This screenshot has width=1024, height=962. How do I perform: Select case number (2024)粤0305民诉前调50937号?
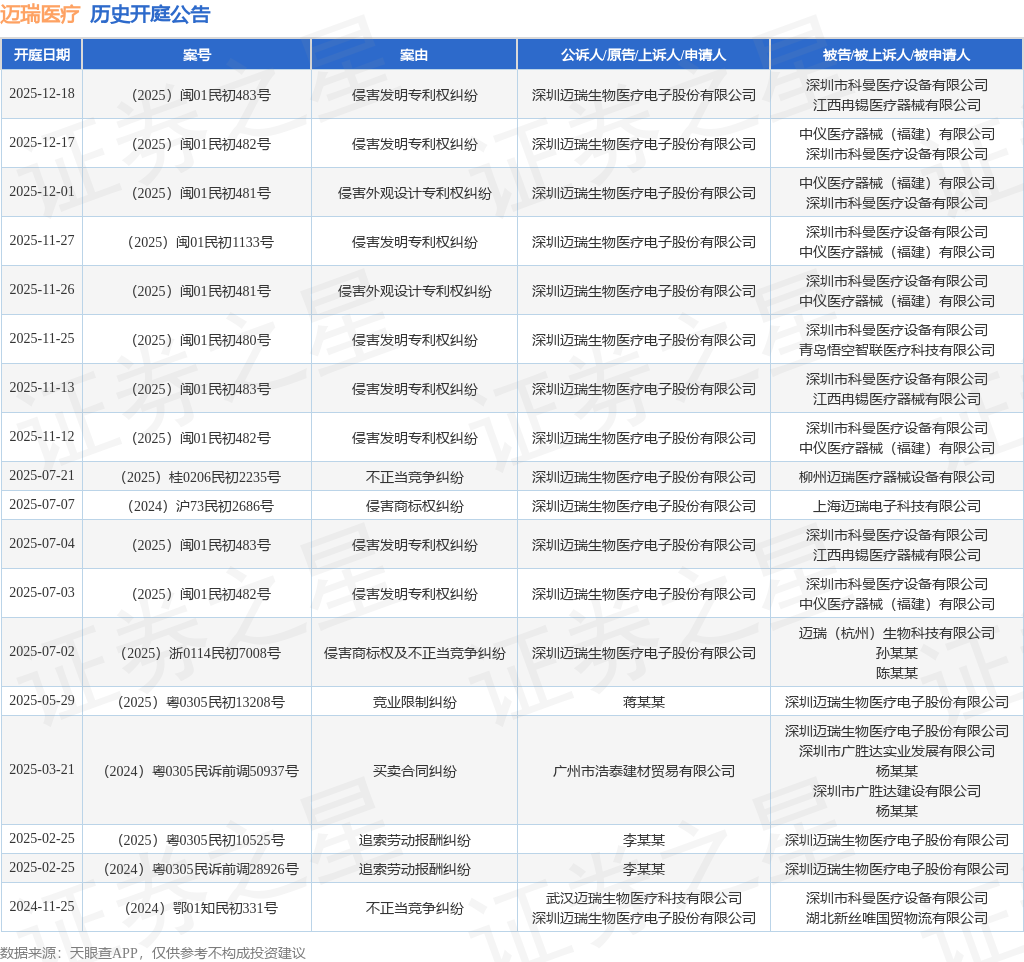[x=200, y=771]
